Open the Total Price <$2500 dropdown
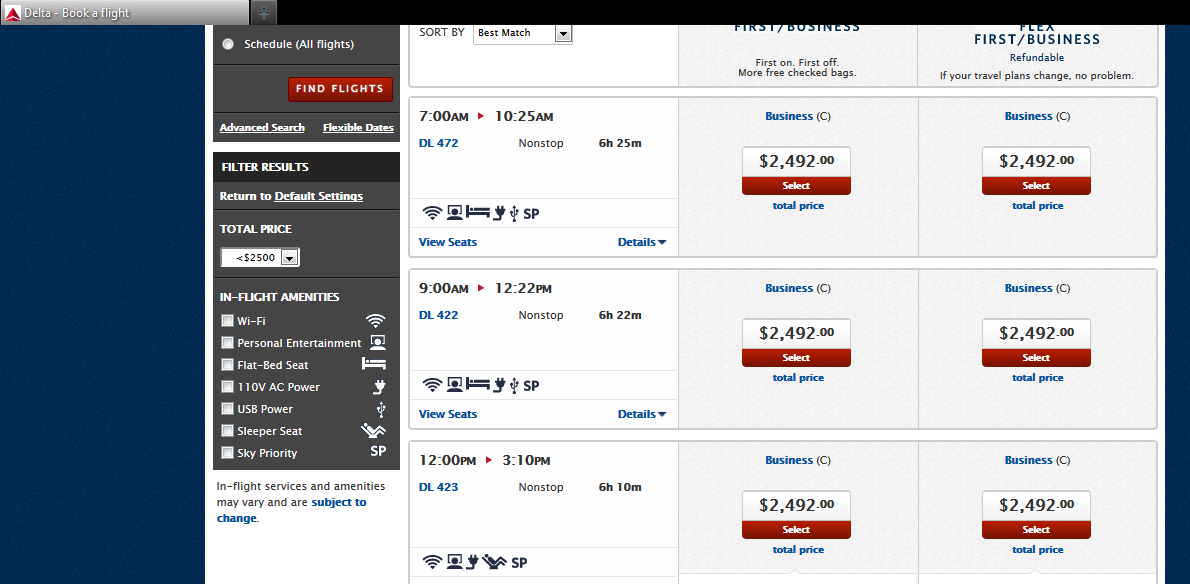The width and height of the screenshot is (1190, 584). point(289,257)
